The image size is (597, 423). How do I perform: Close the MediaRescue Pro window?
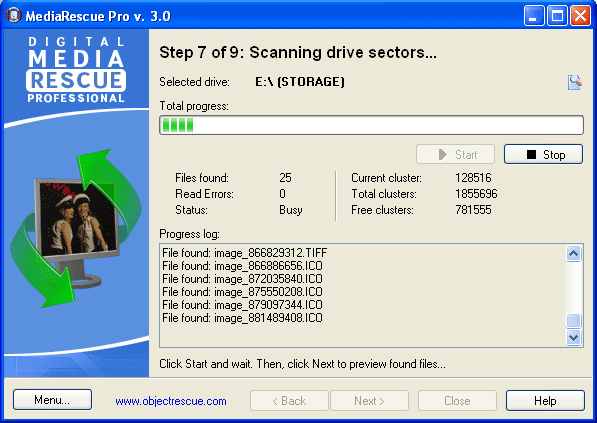(580, 16)
